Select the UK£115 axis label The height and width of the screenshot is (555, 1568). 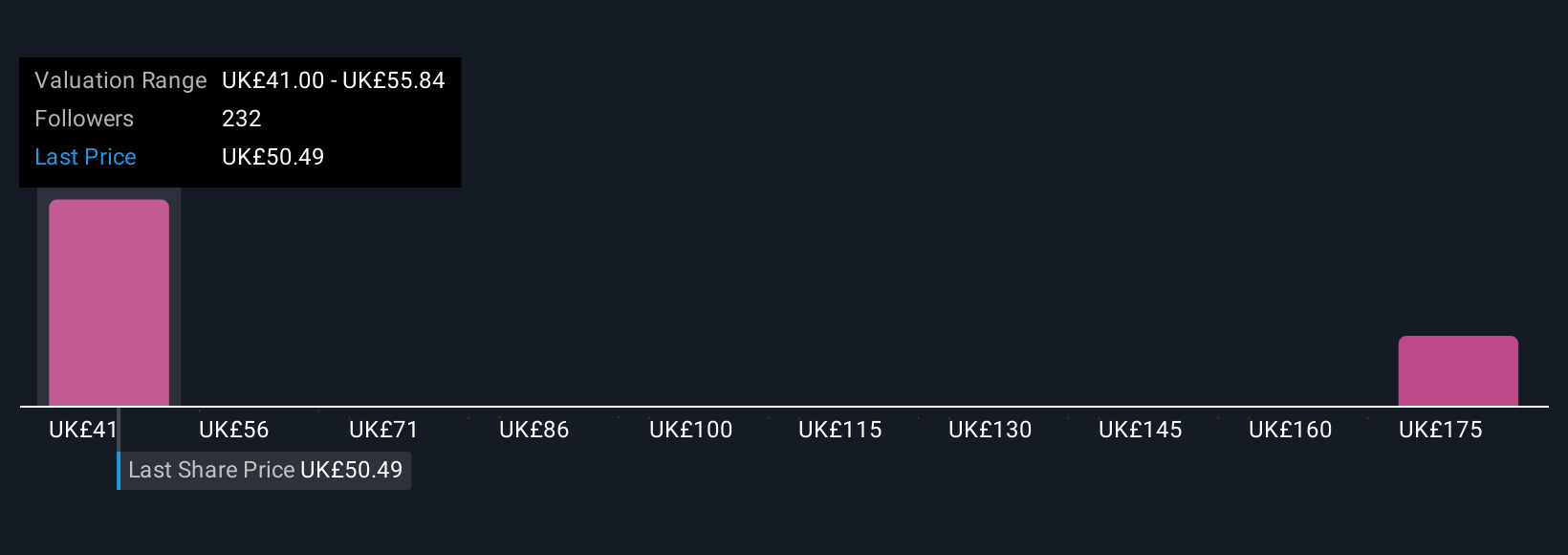pyautogui.click(x=839, y=430)
